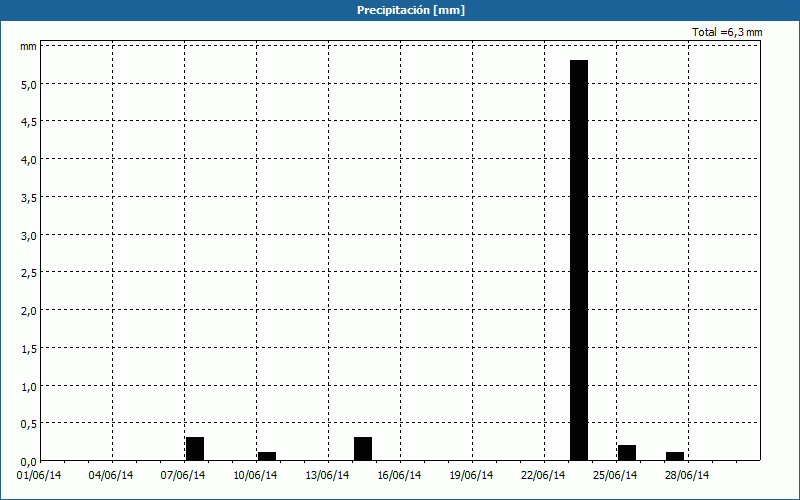The width and height of the screenshot is (800, 500).
Task: Click the 3,5 y-axis value
Action: pos(29,198)
